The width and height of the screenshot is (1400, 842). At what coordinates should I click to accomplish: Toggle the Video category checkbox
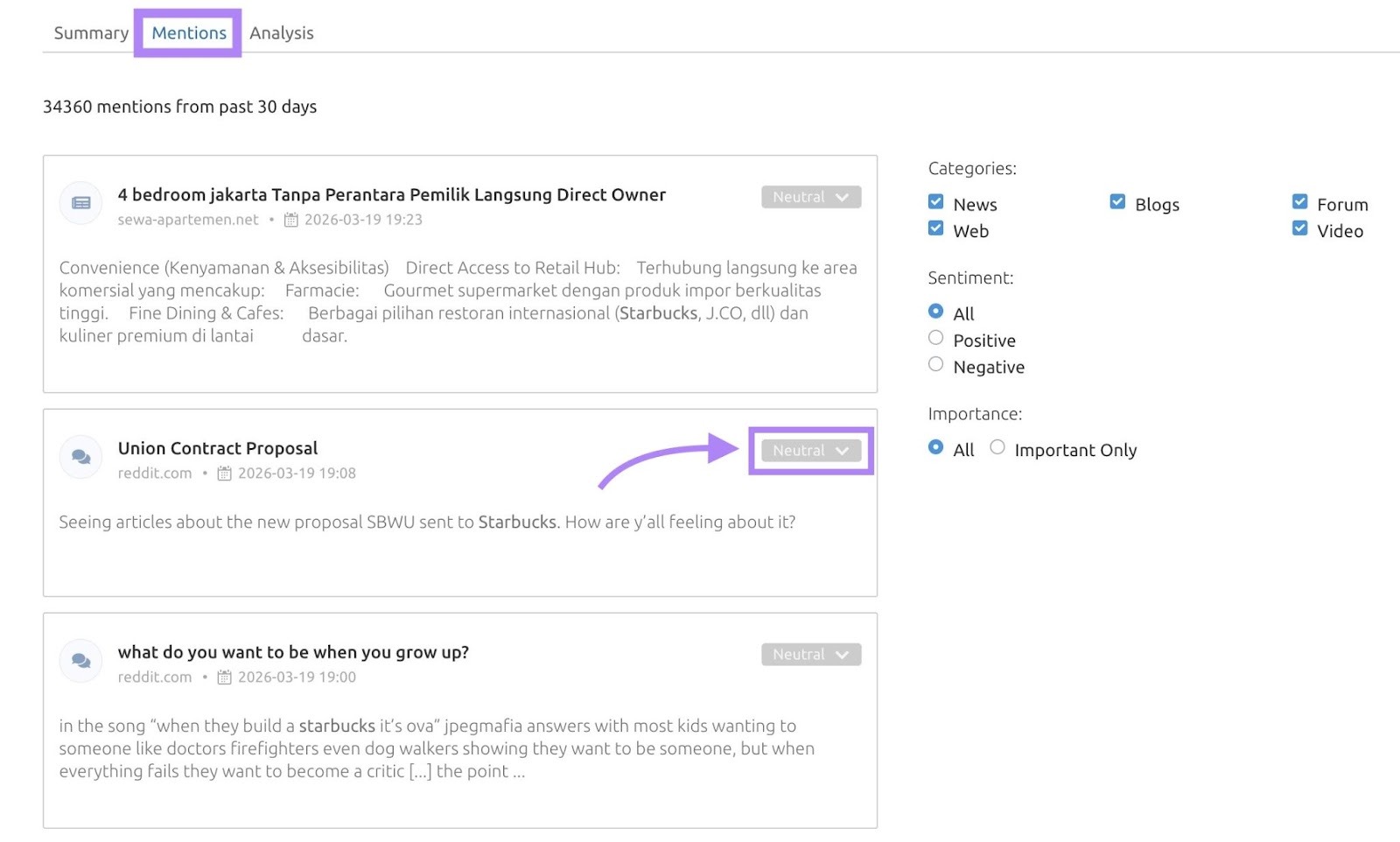1299,228
